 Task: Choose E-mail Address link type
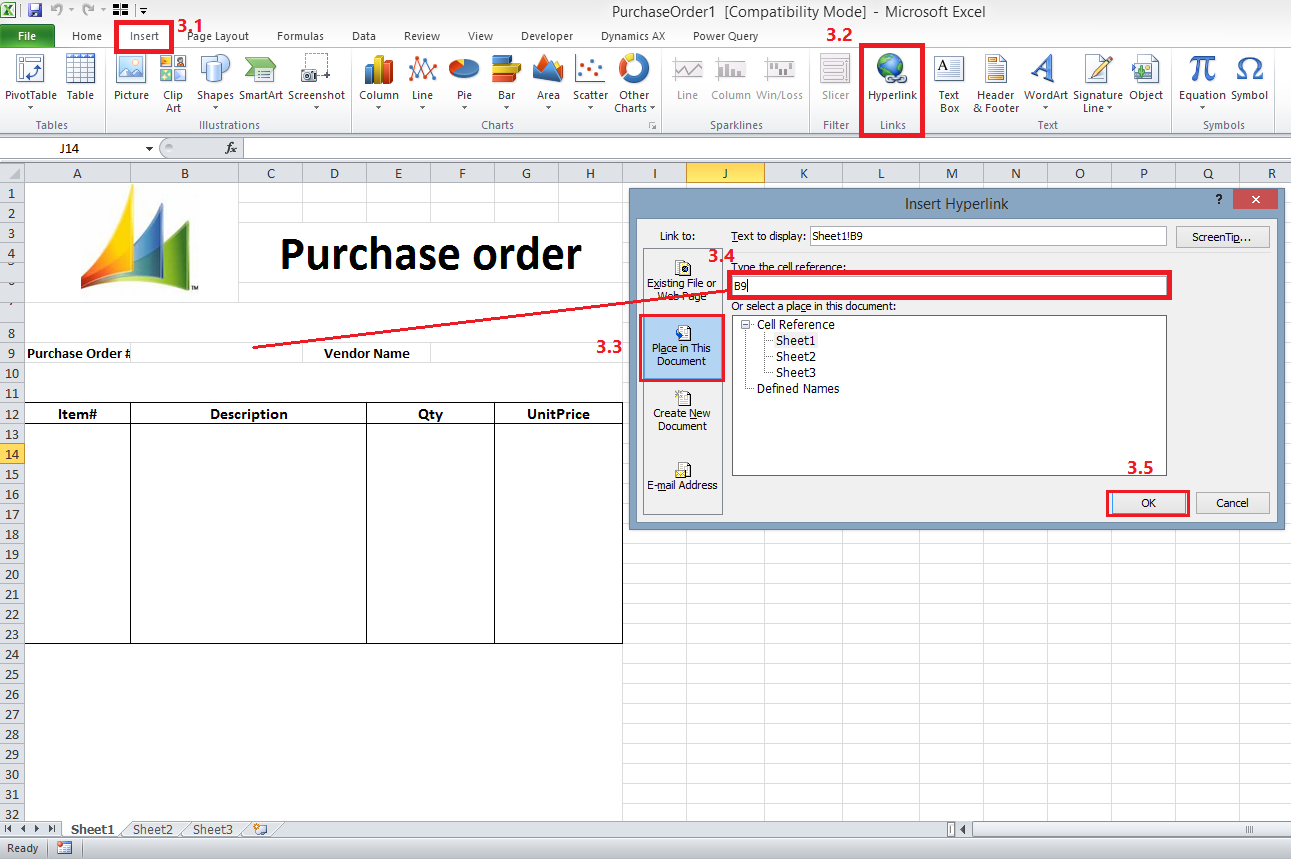tap(682, 476)
